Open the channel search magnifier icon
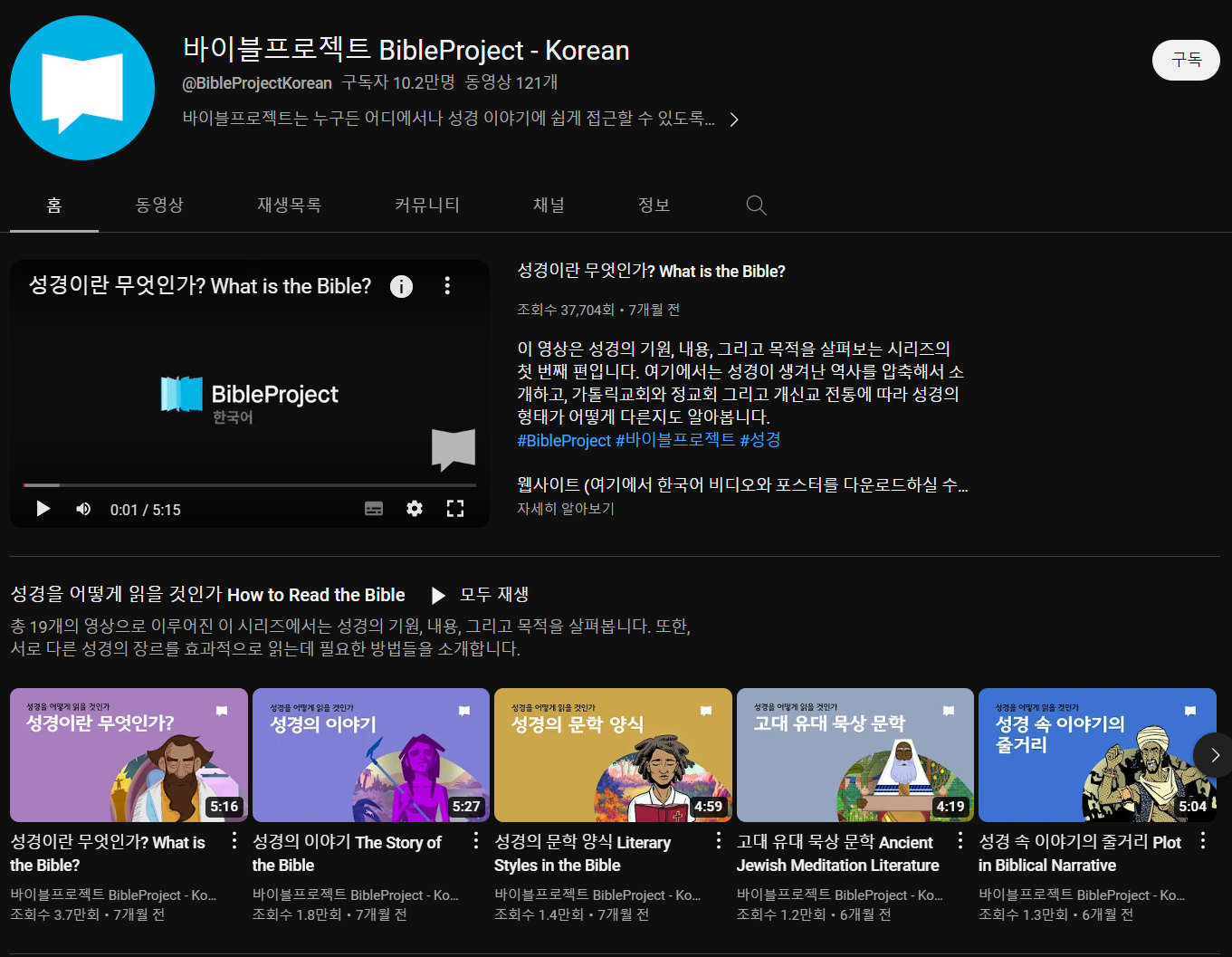 [x=756, y=206]
